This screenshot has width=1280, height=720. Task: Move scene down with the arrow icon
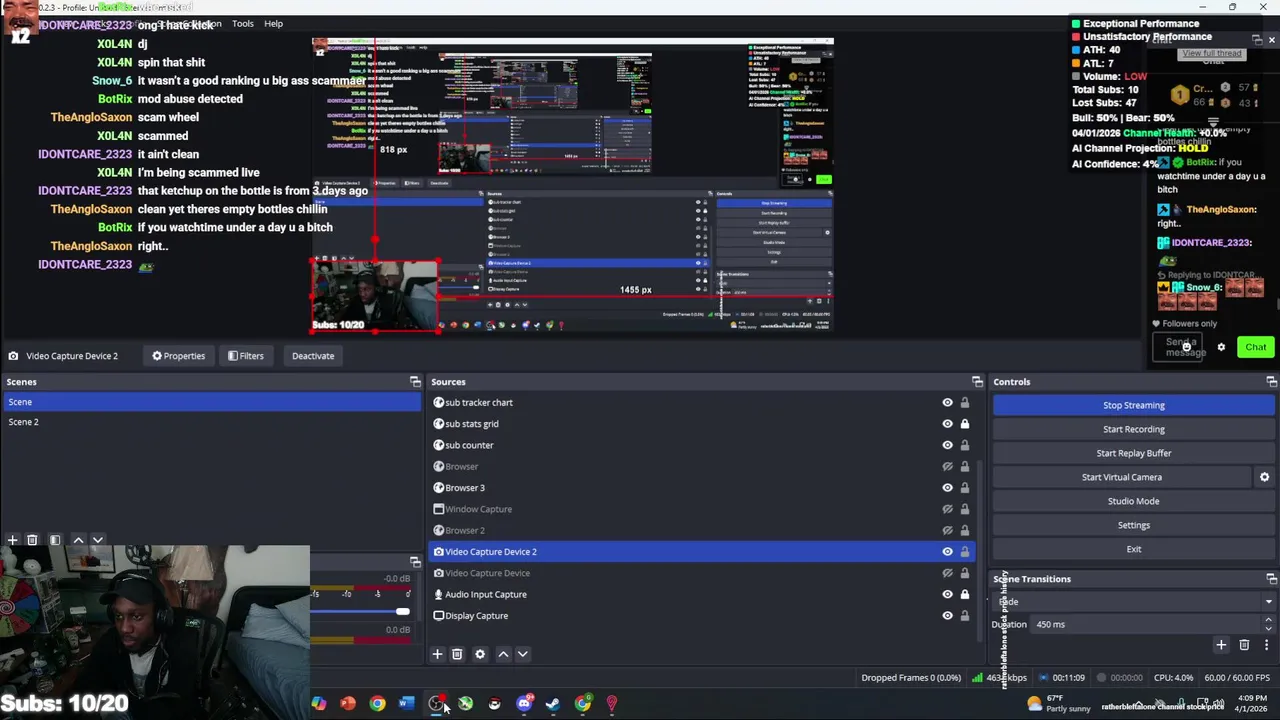[x=97, y=540]
